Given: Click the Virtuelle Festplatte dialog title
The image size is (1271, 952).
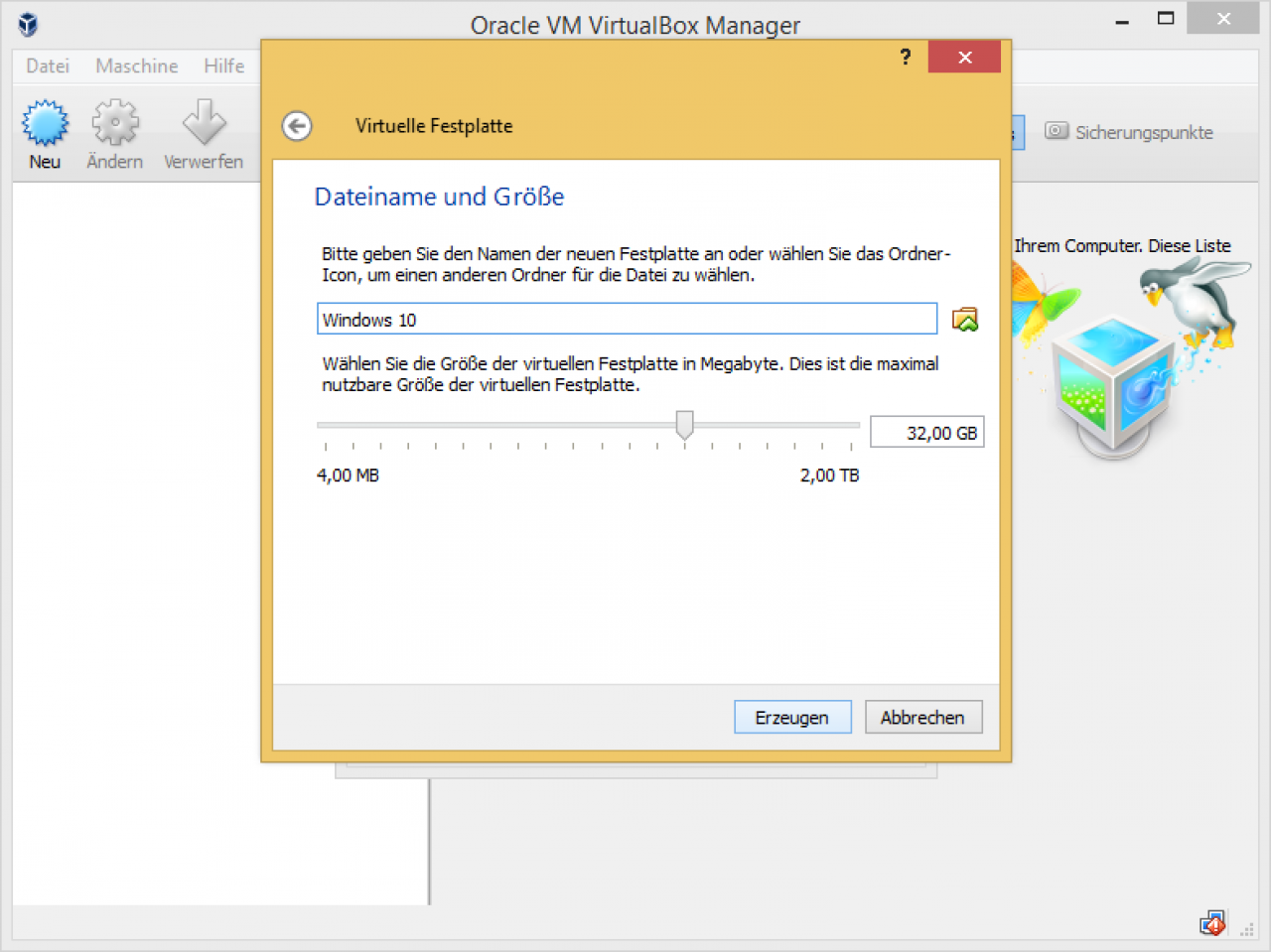Looking at the screenshot, I should coord(434,126).
